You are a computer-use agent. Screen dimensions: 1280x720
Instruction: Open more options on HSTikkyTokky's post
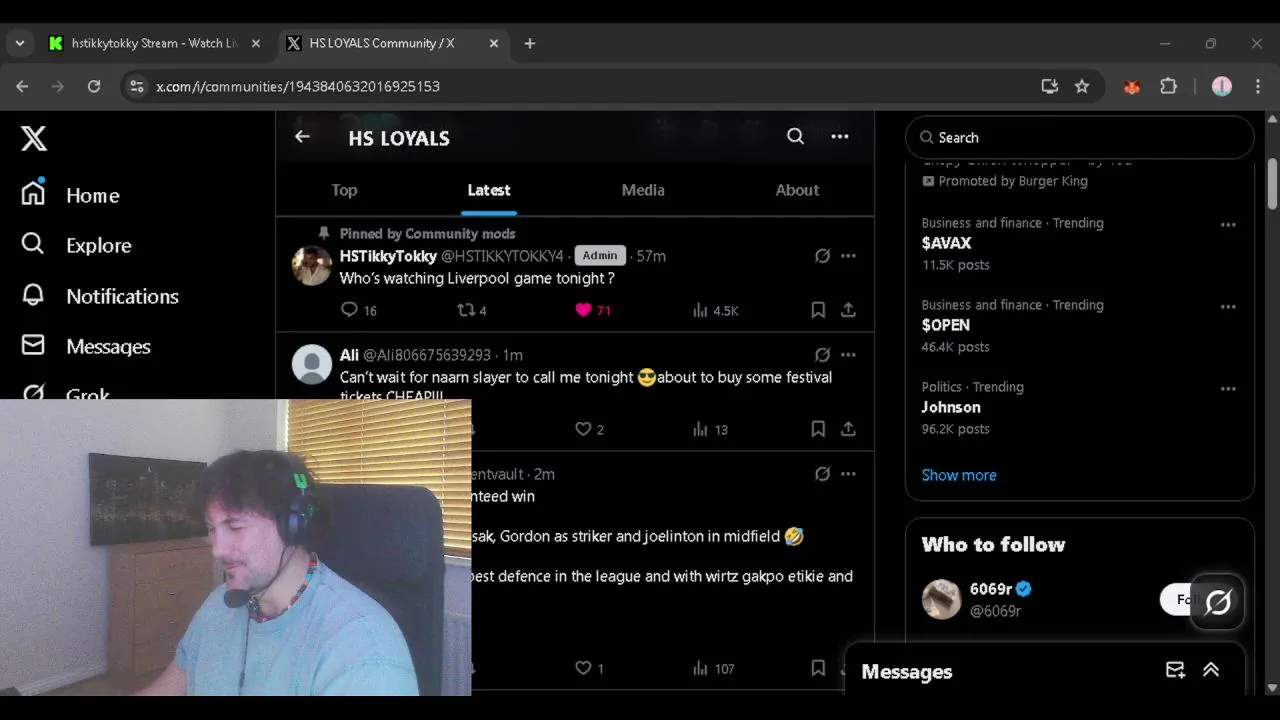click(x=848, y=256)
